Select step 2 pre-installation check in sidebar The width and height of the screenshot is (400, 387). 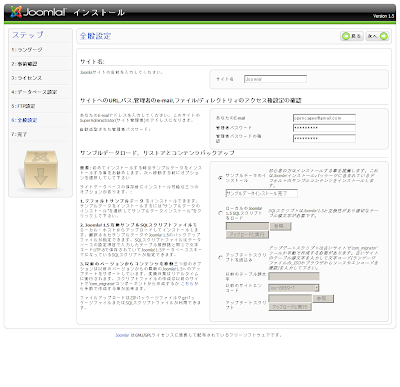click(x=24, y=64)
